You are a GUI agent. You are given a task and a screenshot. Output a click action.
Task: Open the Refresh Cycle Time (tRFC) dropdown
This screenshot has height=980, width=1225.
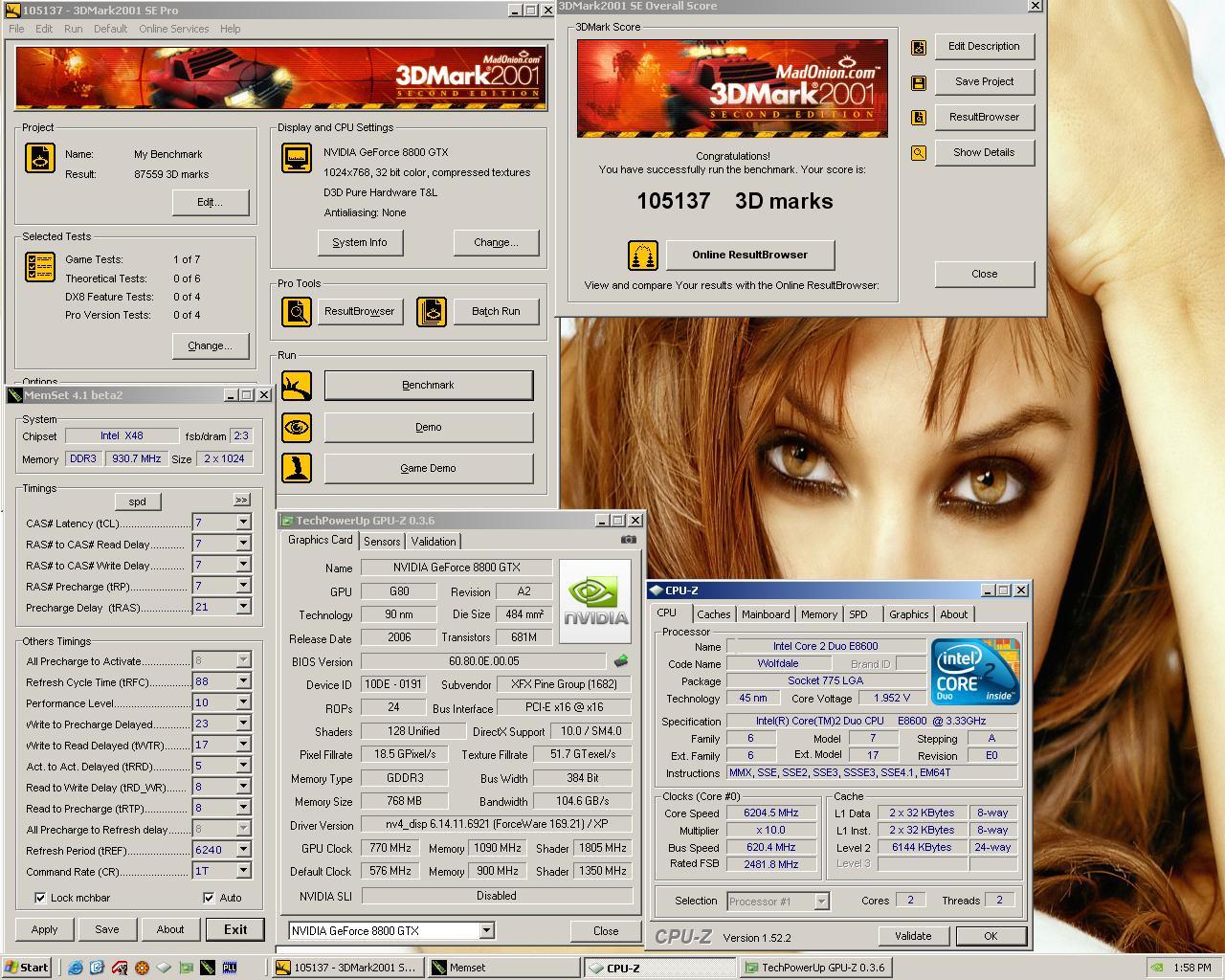coord(243,681)
